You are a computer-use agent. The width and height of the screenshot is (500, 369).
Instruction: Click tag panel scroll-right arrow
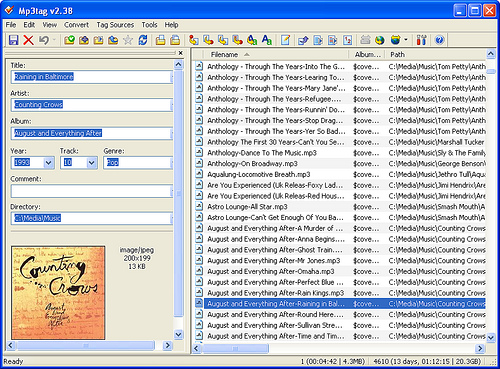(x=167, y=345)
